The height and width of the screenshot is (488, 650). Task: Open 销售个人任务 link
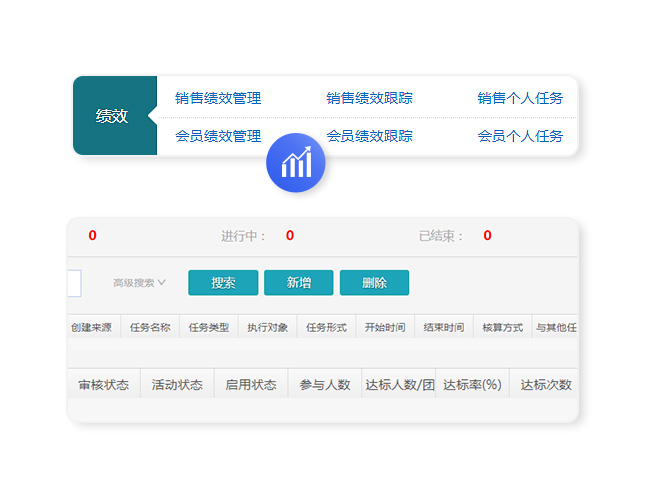[x=520, y=98]
